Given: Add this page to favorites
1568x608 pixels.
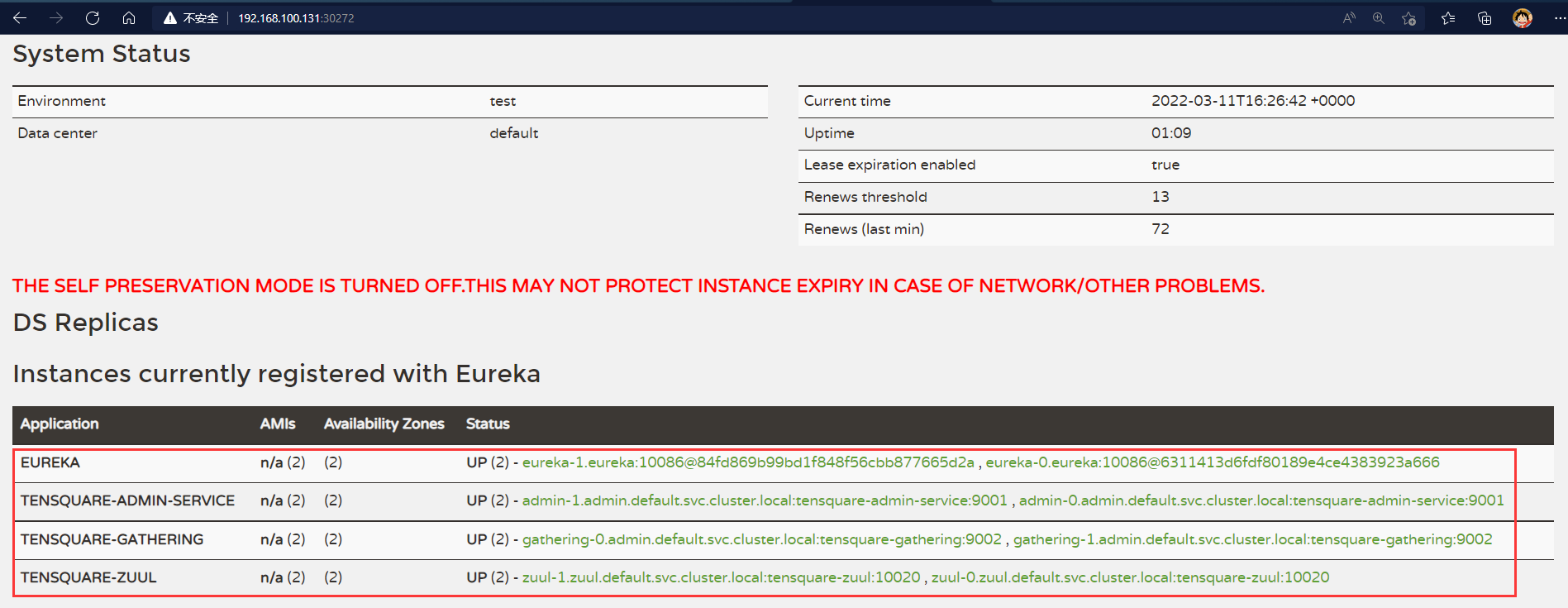Looking at the screenshot, I should 1409,18.
